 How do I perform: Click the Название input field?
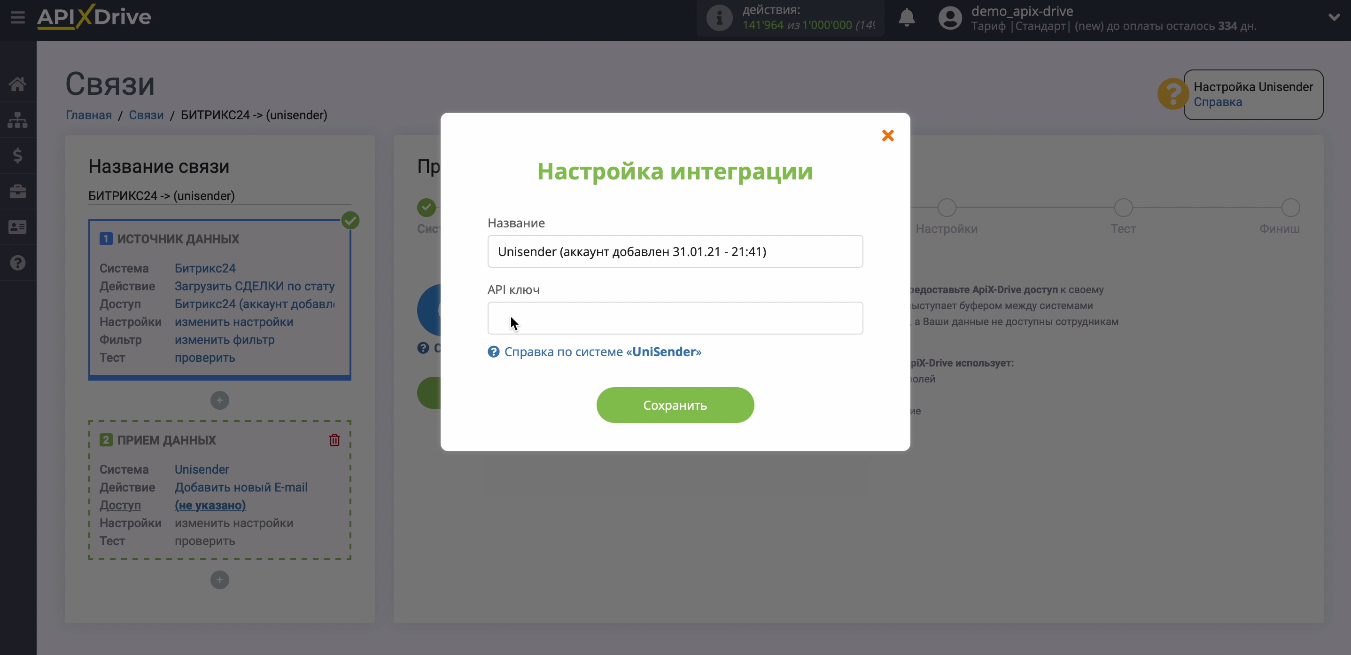coord(675,251)
